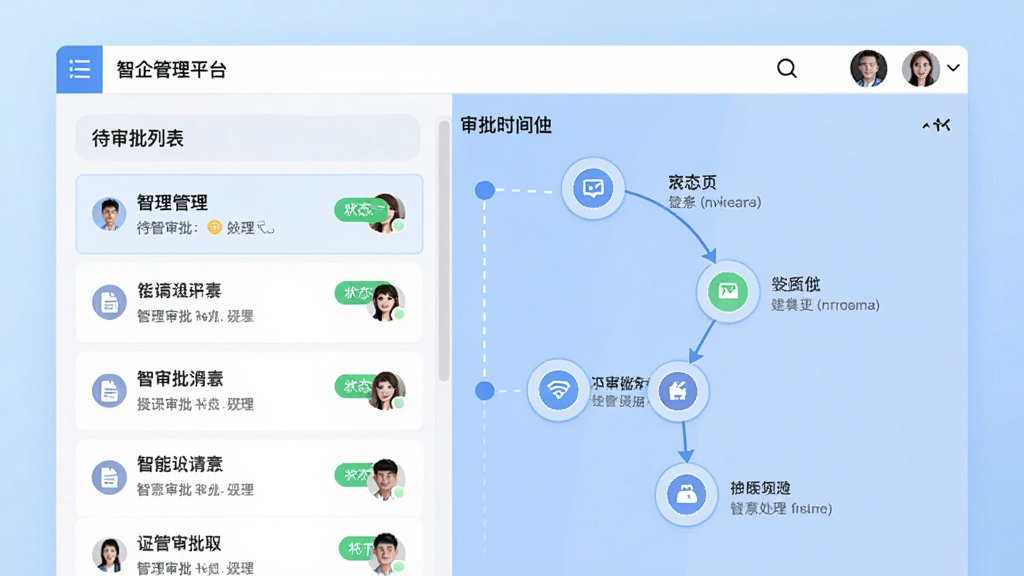
Task: Open the 智能 fourth approval card
Action: (x=249, y=478)
